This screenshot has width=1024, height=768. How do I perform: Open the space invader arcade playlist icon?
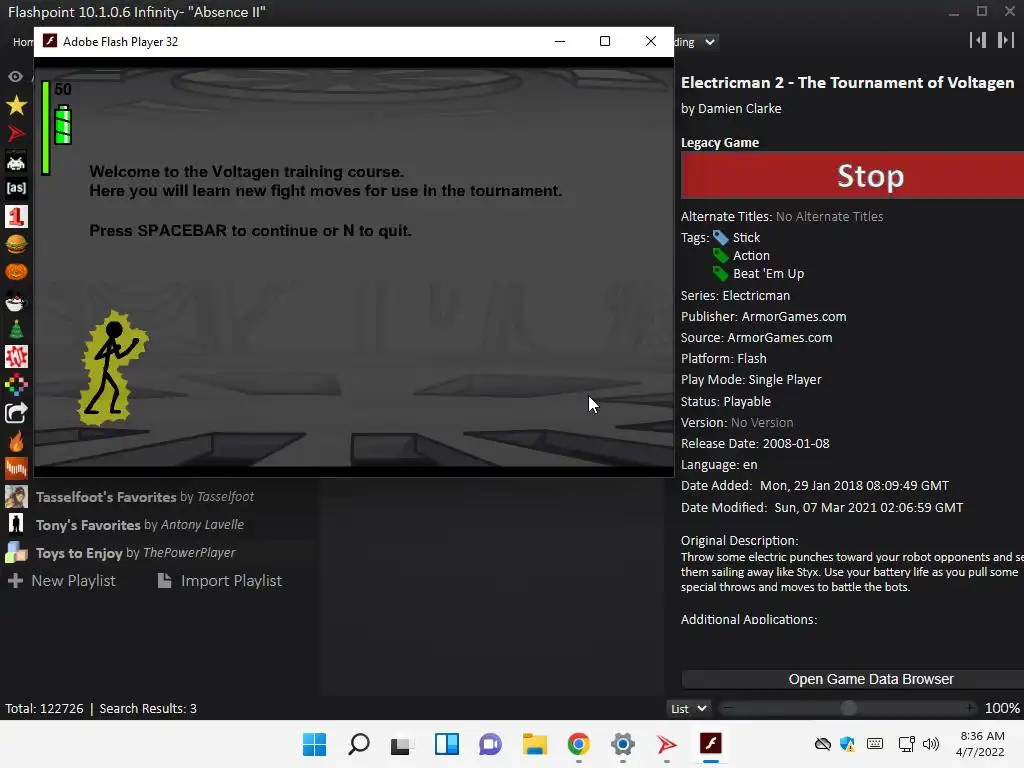16,161
